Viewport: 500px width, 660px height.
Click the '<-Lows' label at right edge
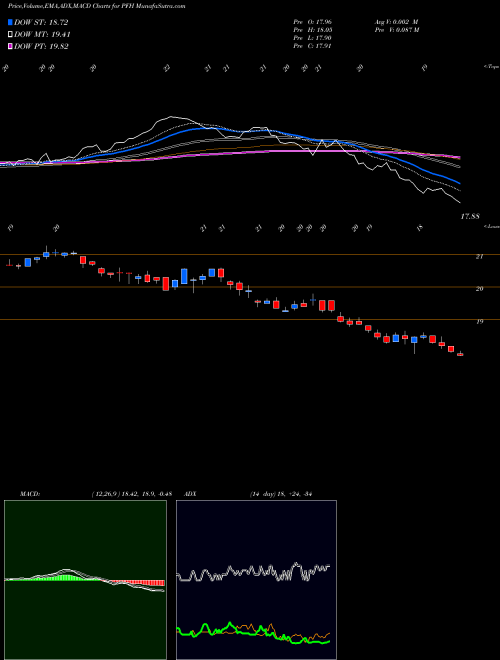pyautogui.click(x=491, y=226)
